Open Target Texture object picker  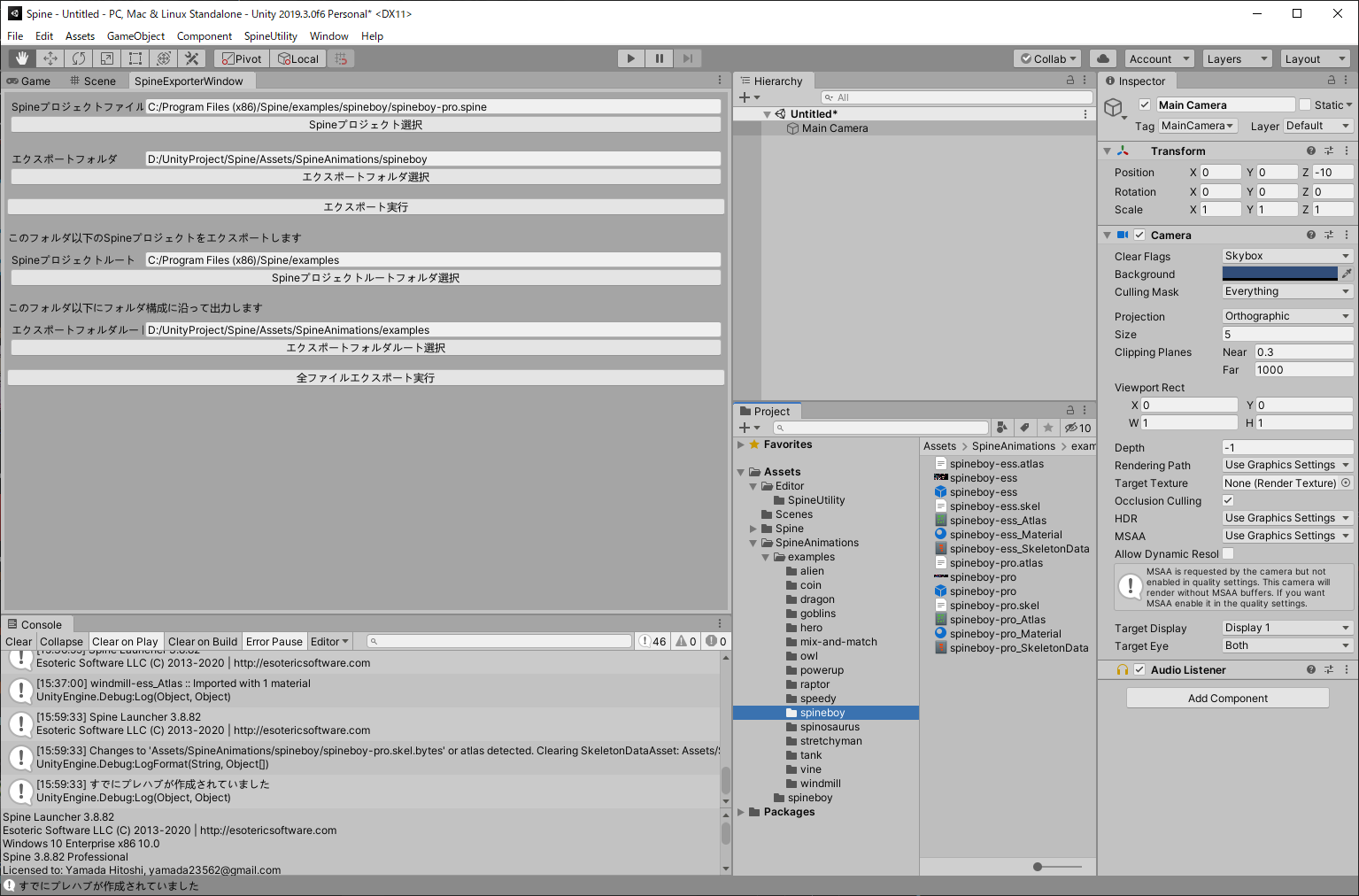[x=1346, y=483]
